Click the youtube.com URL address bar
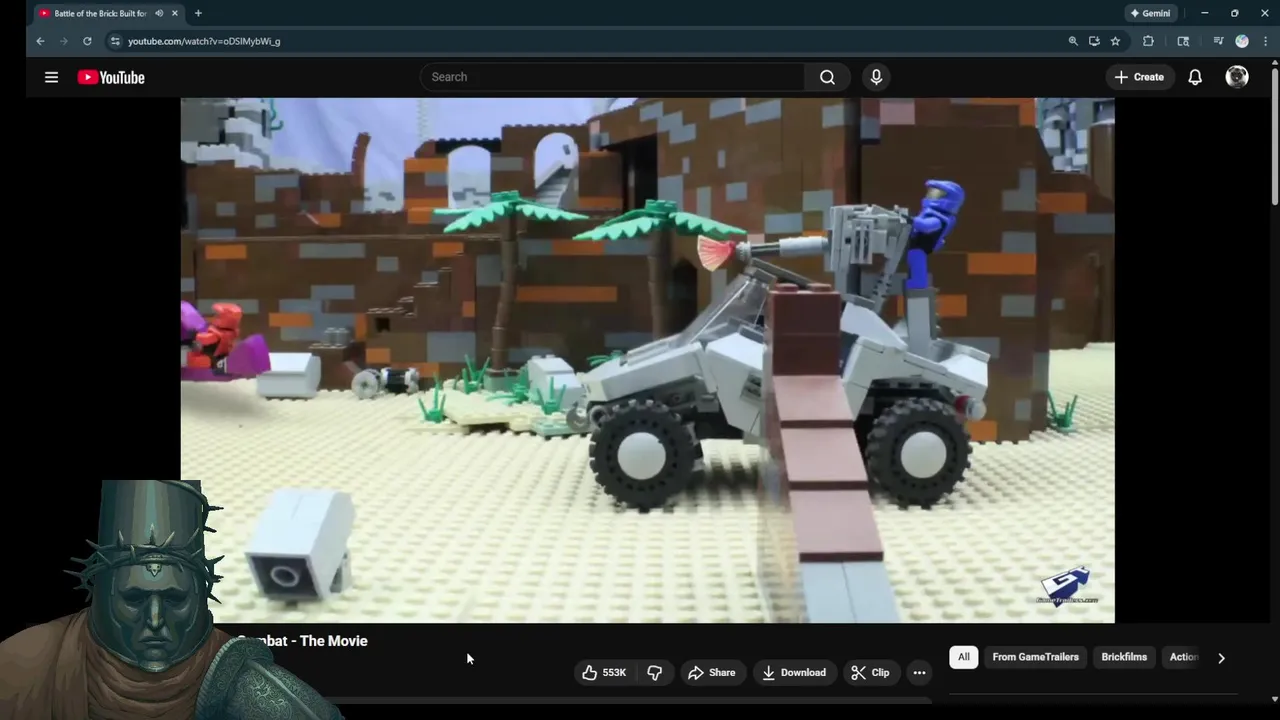The width and height of the screenshot is (1280, 720). tap(204, 41)
